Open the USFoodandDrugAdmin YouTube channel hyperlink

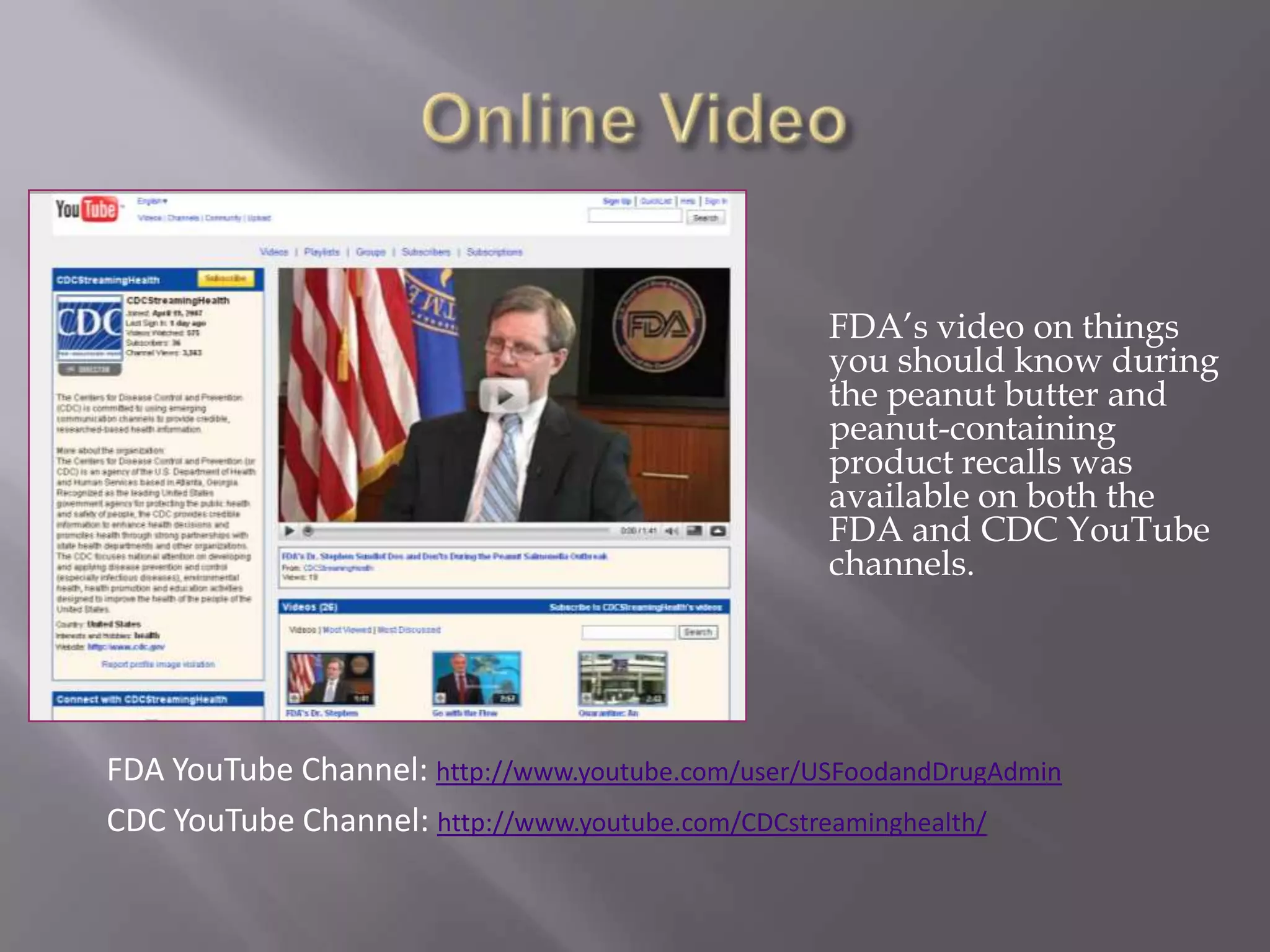748,772
